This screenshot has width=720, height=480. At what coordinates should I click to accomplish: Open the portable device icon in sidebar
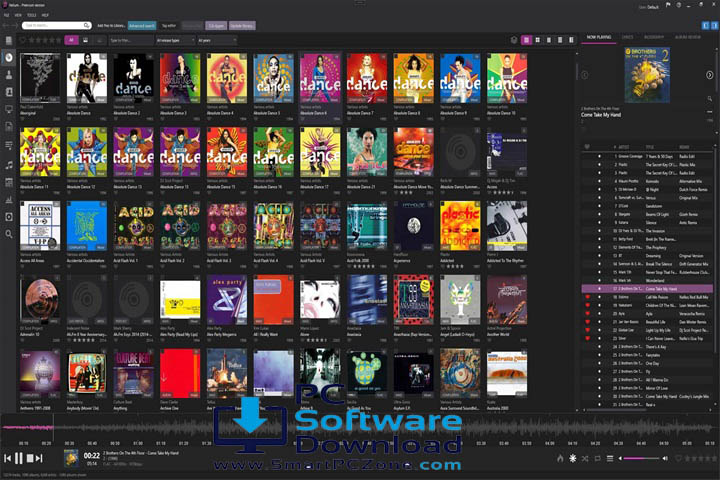click(9, 217)
